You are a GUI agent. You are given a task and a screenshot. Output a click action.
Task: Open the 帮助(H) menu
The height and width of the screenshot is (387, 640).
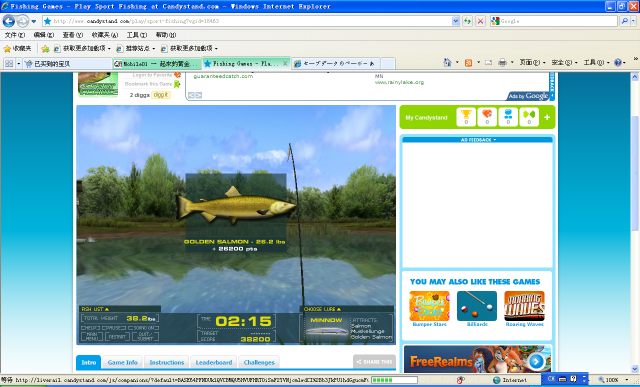coord(166,35)
